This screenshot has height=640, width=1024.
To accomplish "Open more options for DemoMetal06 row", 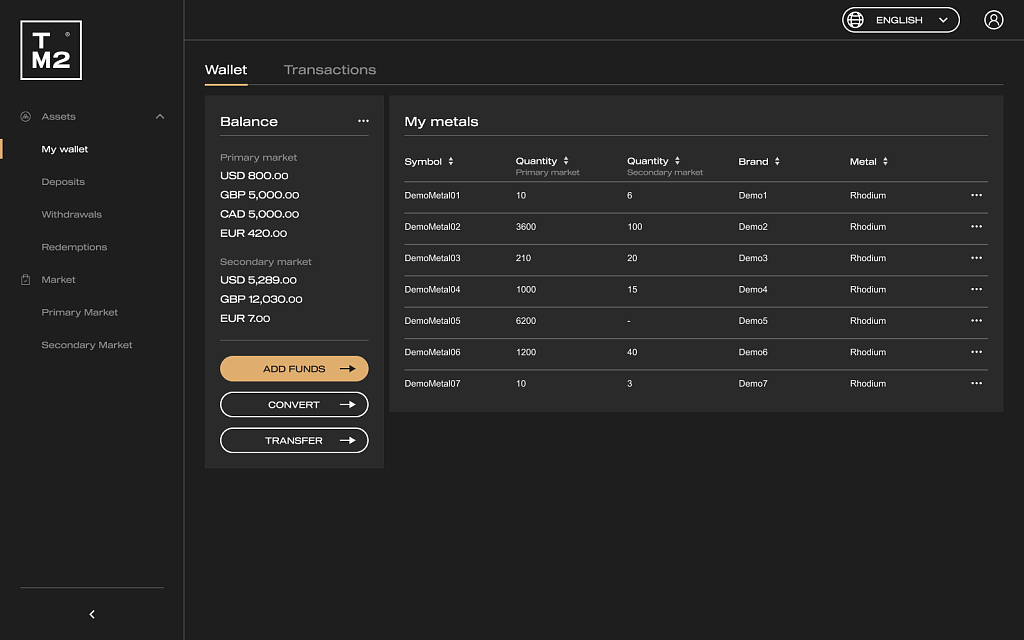I will tap(976, 352).
